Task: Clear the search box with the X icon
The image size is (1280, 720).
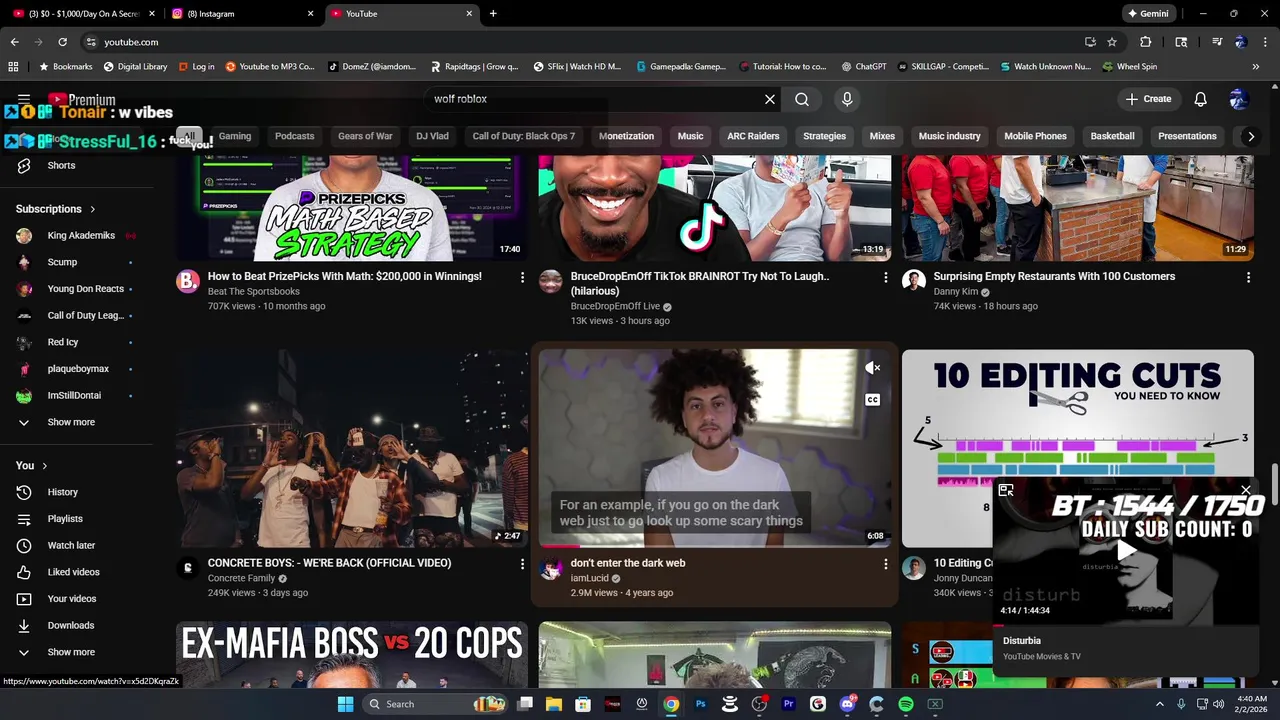Action: click(x=769, y=99)
